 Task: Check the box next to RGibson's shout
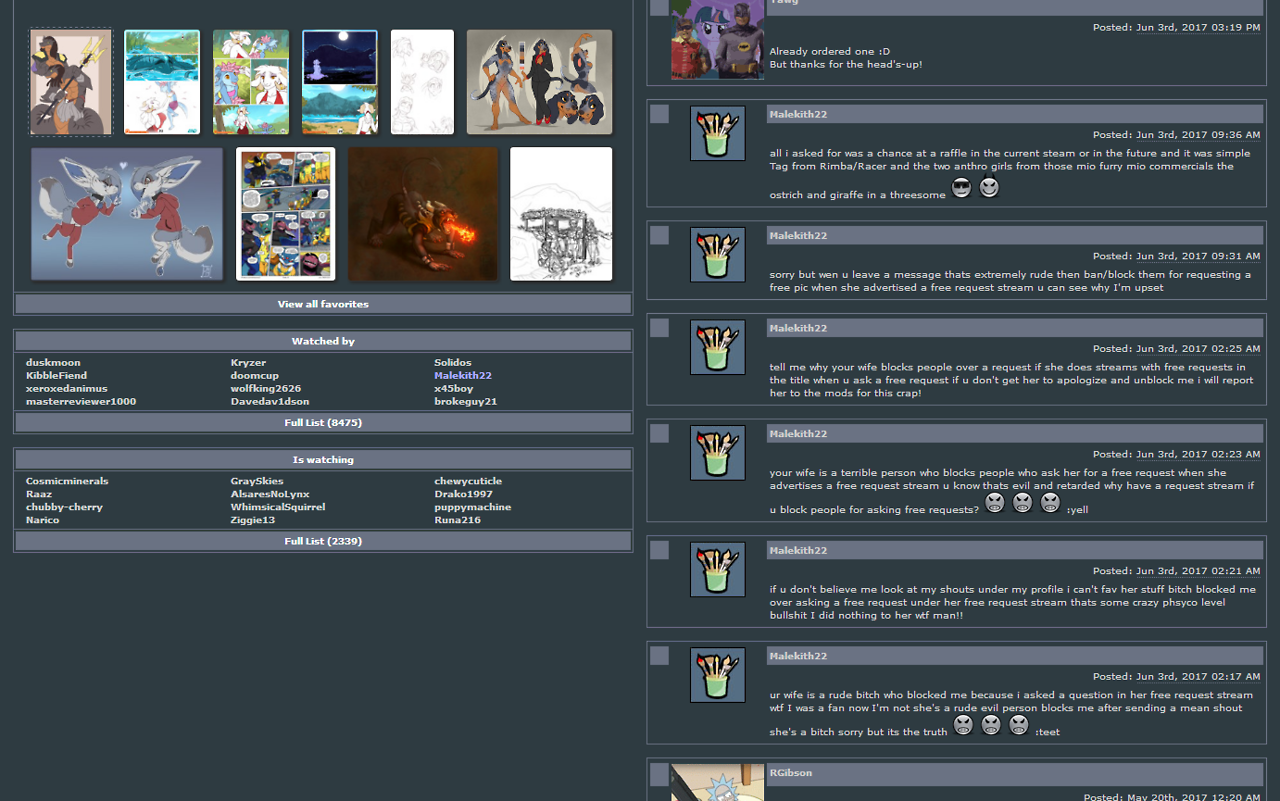coord(659,774)
